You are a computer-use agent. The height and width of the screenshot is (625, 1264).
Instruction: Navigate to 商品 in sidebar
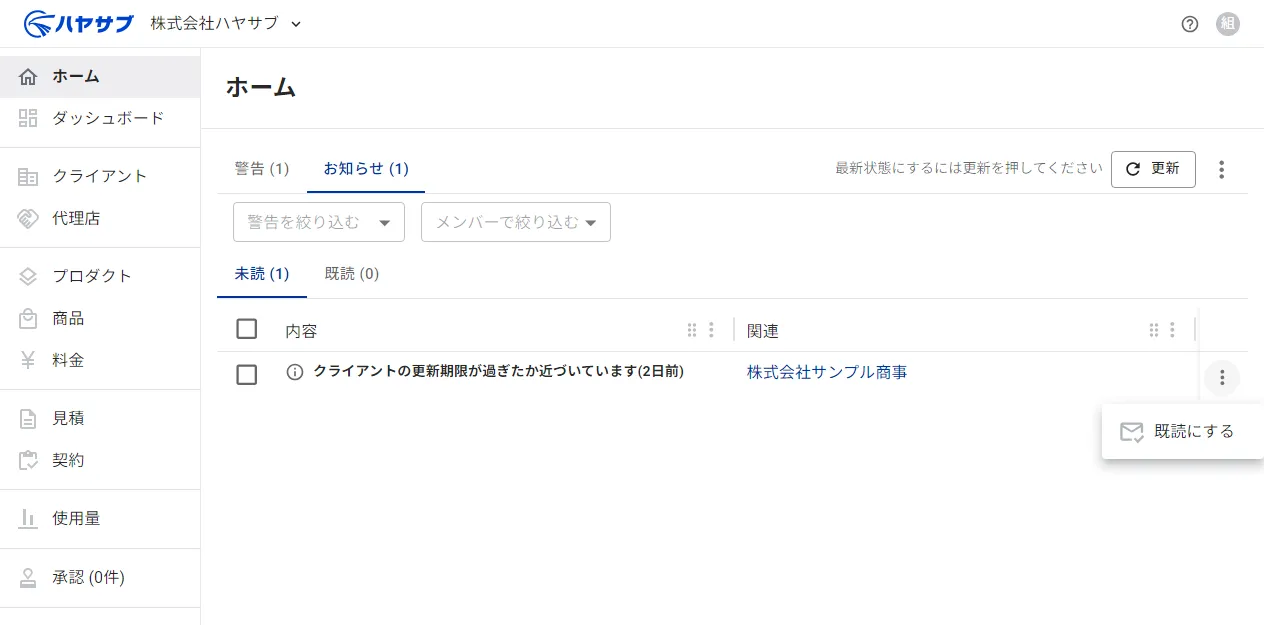coord(100,318)
